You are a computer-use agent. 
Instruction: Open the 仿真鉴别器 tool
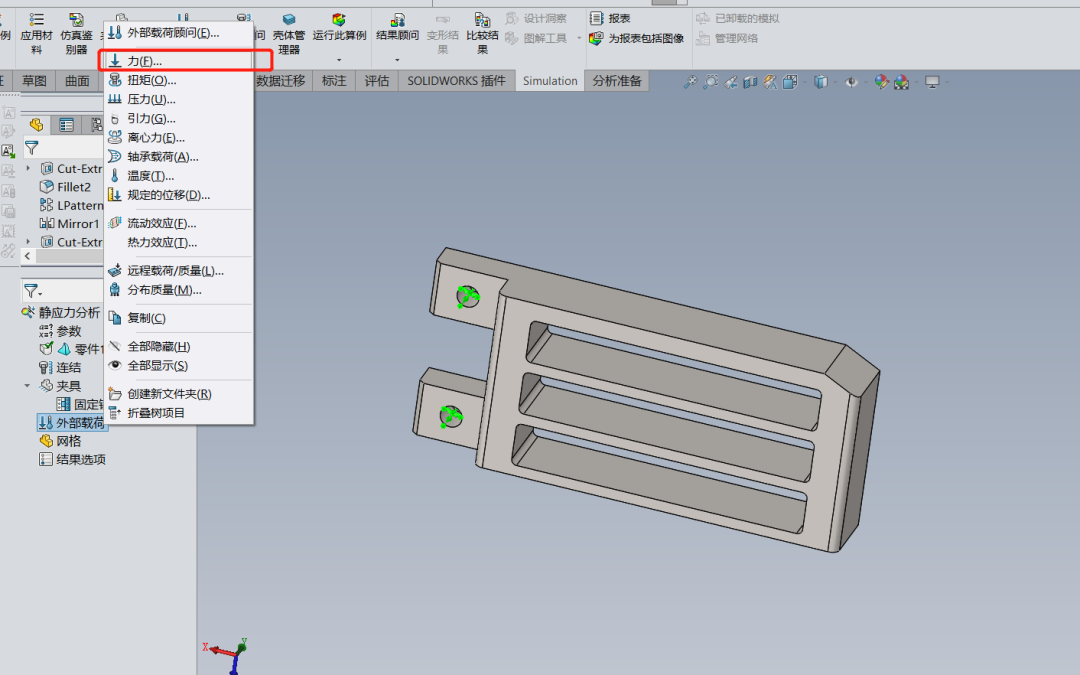click(x=76, y=33)
